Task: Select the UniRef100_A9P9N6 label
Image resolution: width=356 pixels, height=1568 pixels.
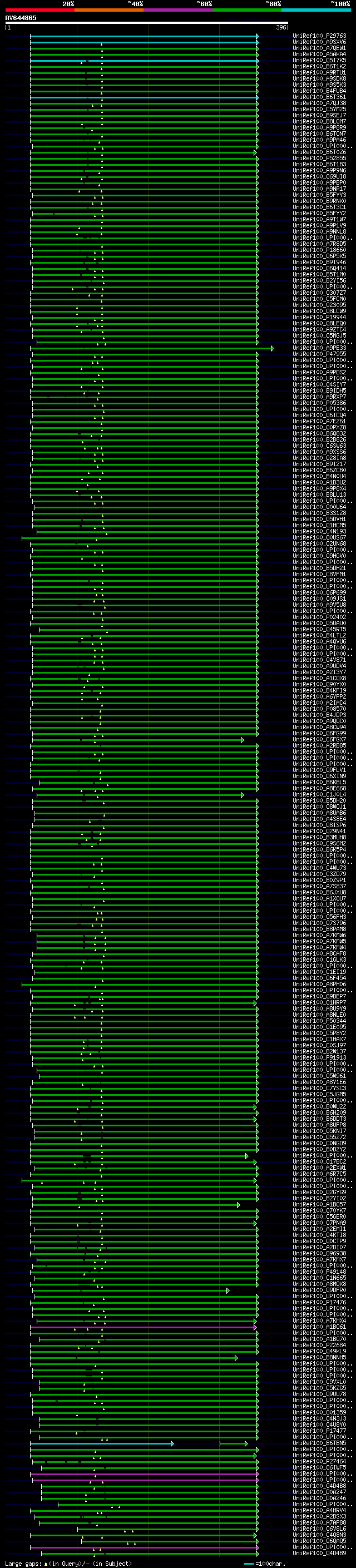Action: (319, 170)
